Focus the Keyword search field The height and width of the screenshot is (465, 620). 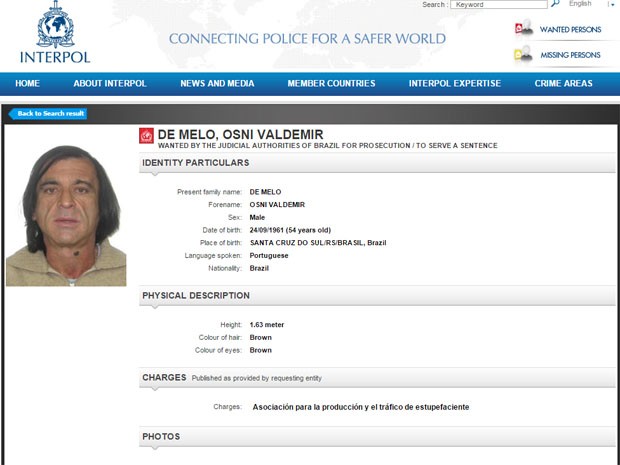[499, 4]
